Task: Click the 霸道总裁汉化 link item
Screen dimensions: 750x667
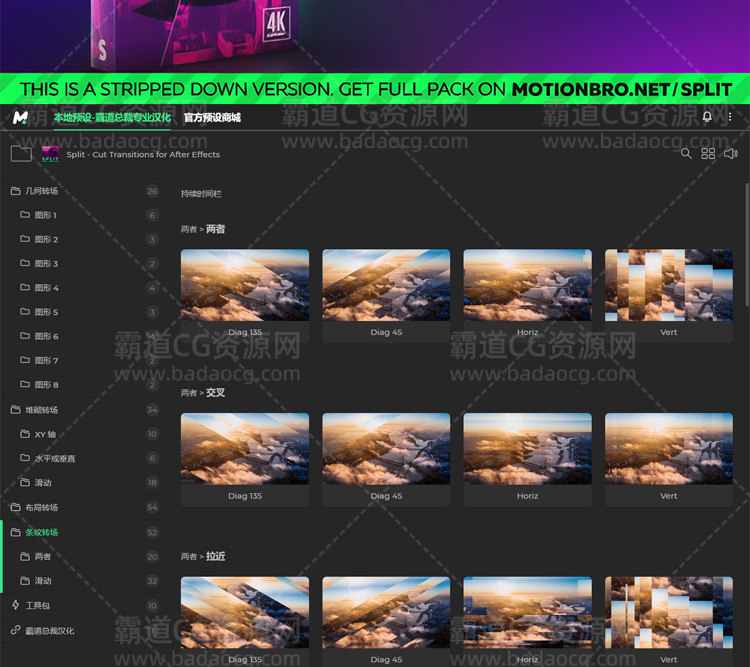Action: [81, 631]
